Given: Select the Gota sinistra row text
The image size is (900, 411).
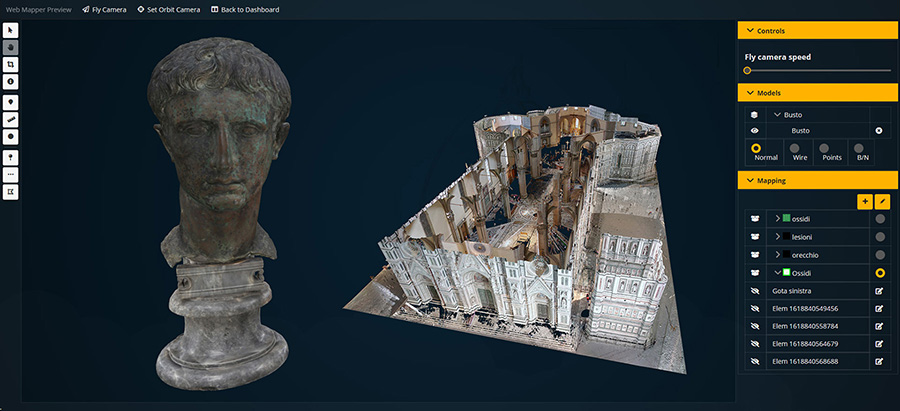Looking at the screenshot, I should pos(792,291).
